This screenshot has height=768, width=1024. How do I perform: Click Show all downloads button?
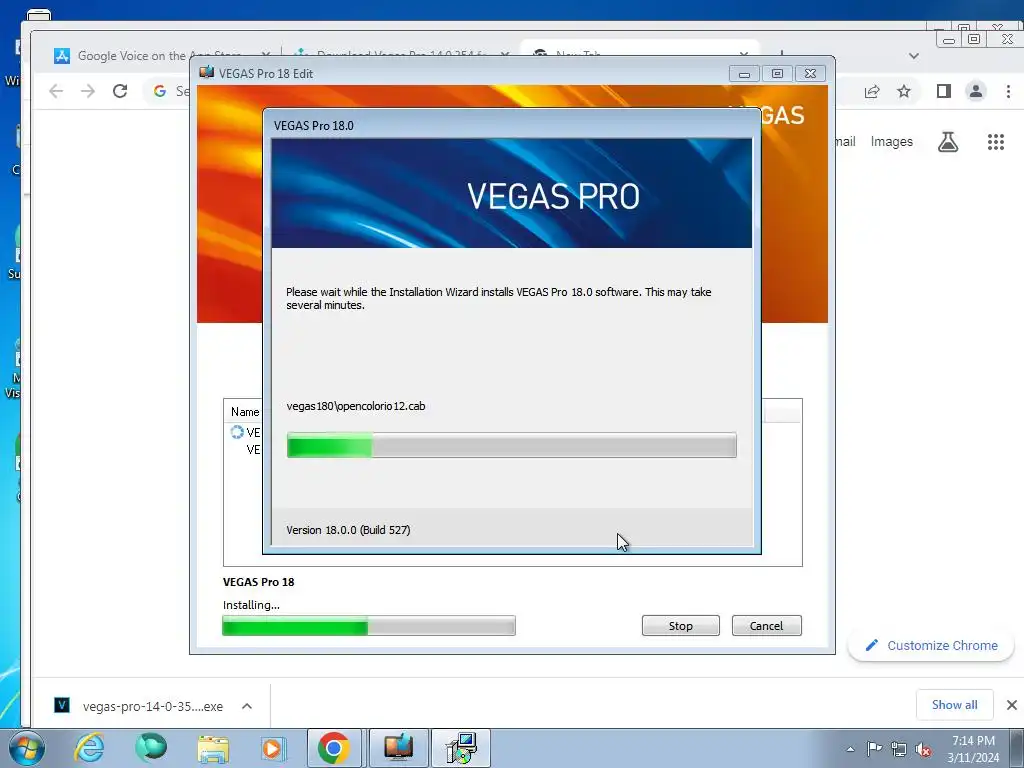tap(954, 705)
